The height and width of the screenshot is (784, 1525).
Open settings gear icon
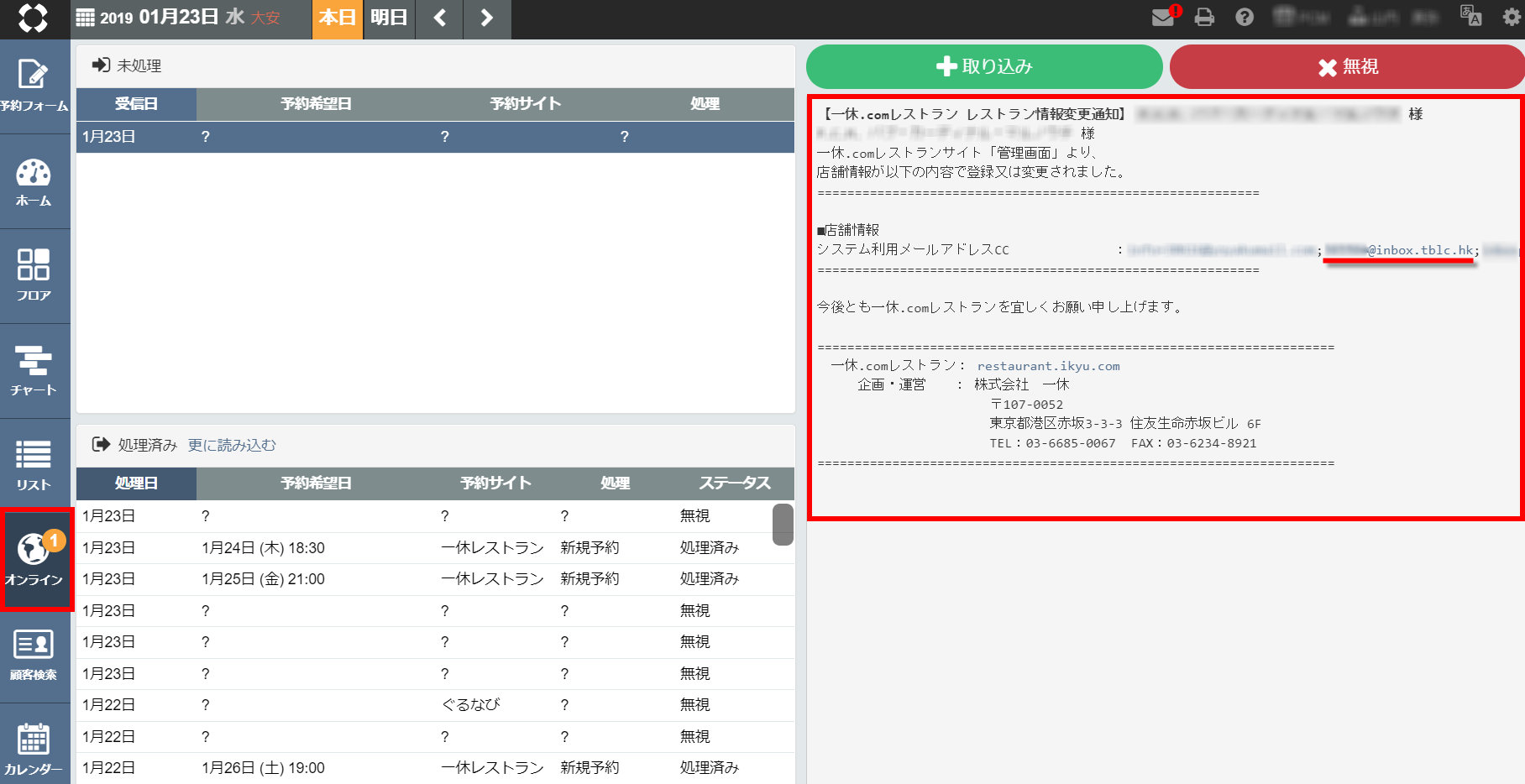click(1512, 17)
